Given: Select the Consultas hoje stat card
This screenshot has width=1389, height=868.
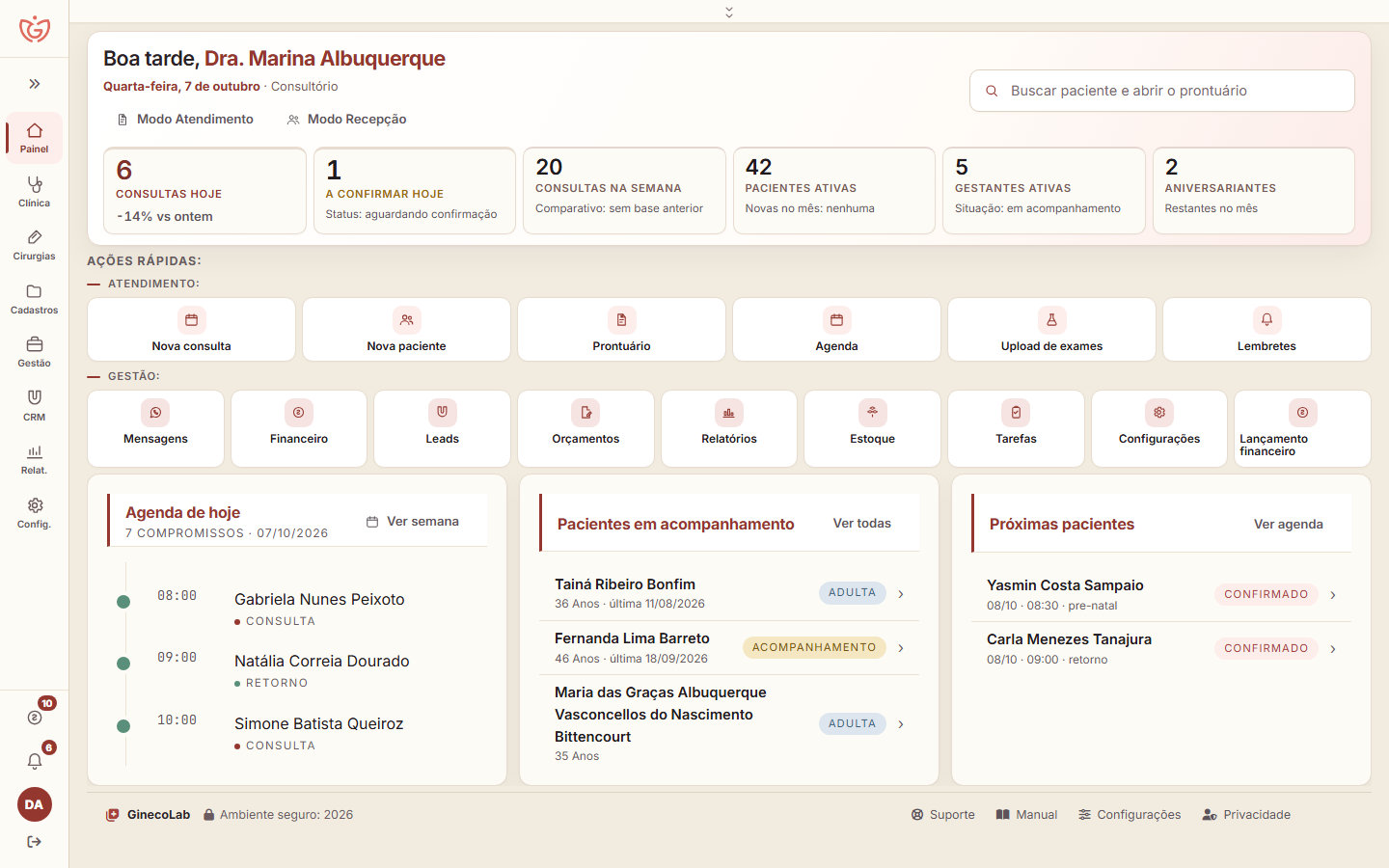Looking at the screenshot, I should click(204, 191).
